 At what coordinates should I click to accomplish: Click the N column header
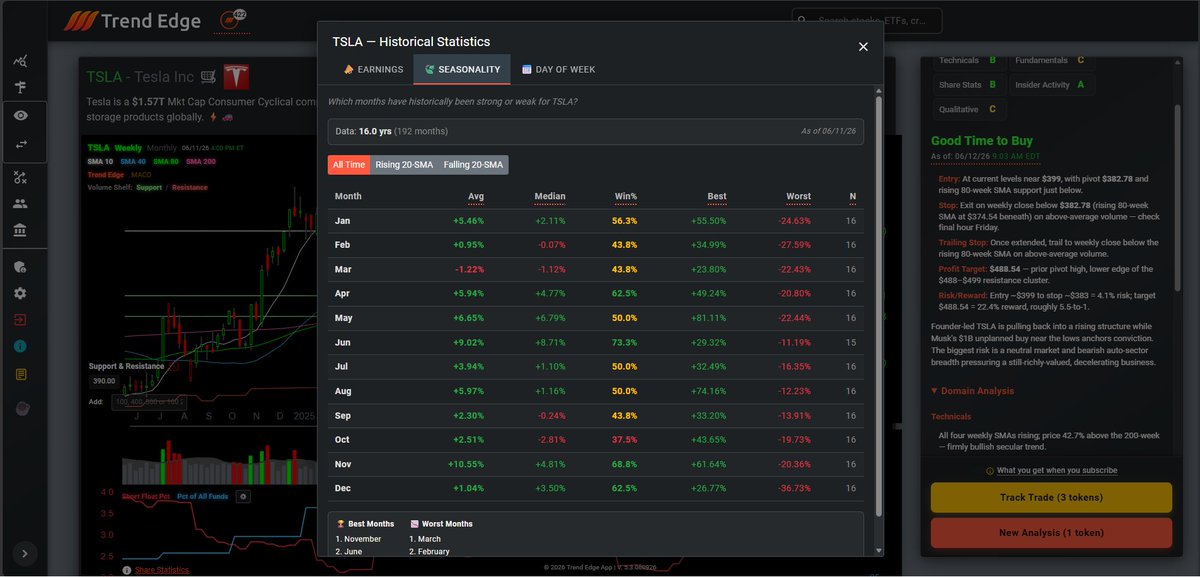point(852,197)
